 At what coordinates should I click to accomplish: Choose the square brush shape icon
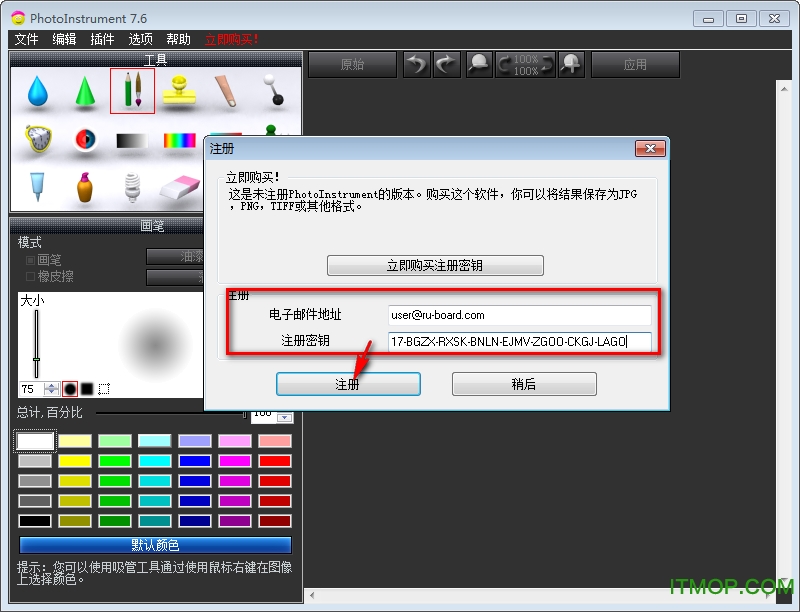(x=87, y=389)
